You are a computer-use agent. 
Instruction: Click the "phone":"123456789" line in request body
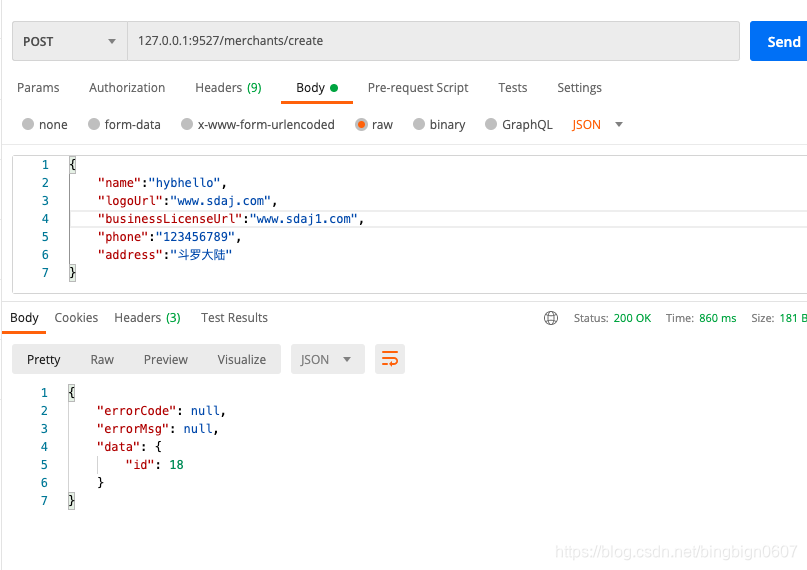(169, 237)
